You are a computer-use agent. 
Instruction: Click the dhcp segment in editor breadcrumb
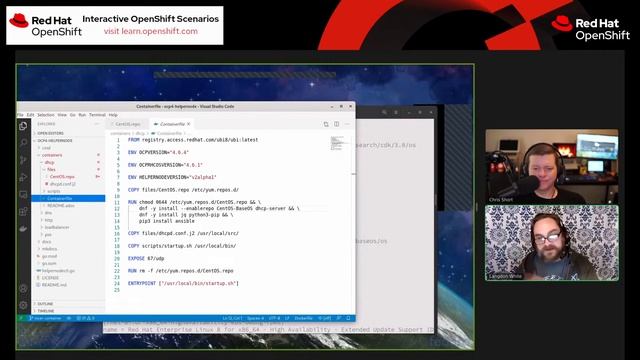coord(140,133)
